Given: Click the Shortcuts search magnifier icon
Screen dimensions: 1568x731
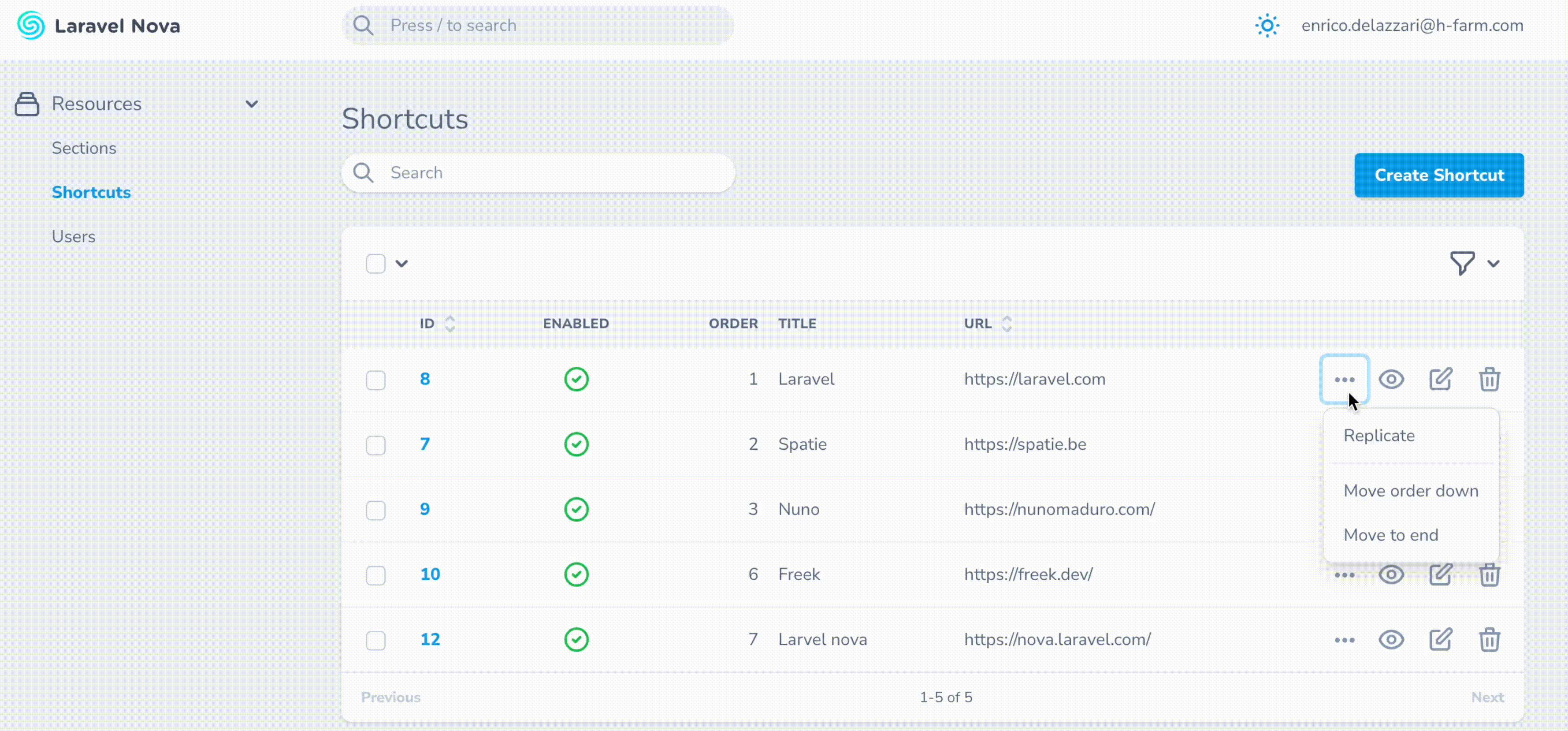Looking at the screenshot, I should point(364,173).
